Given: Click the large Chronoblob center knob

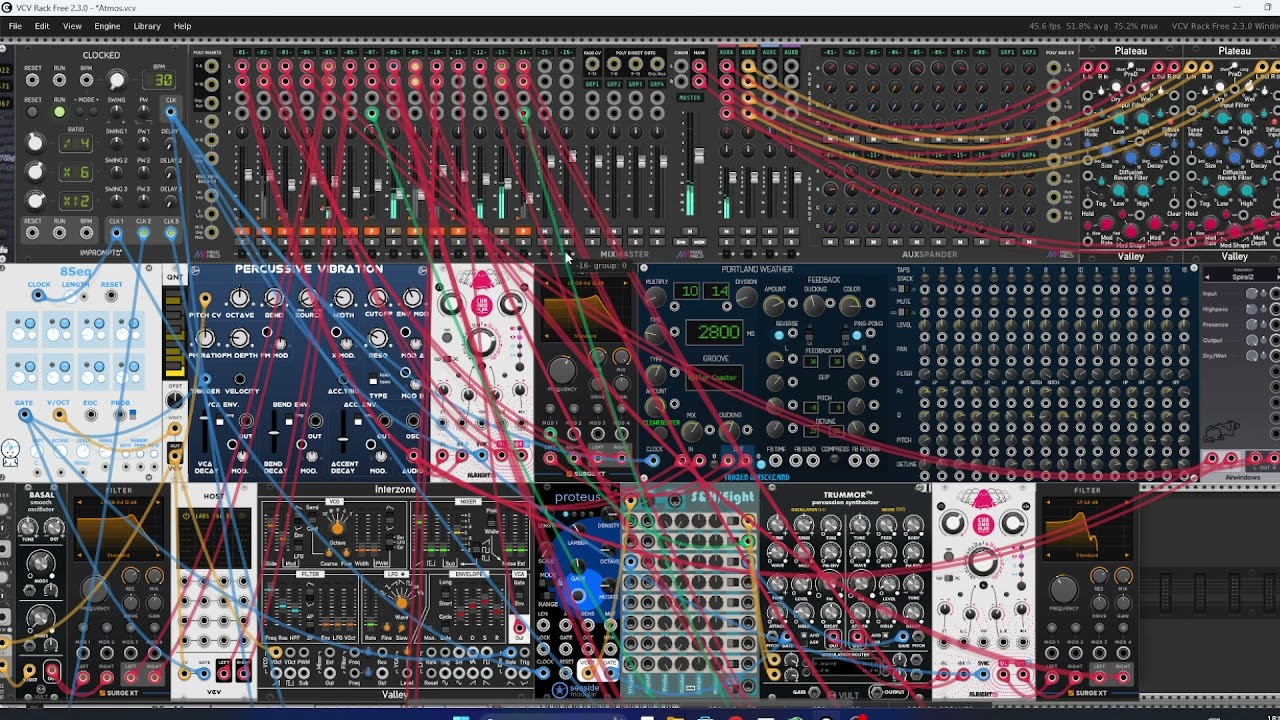Looking at the screenshot, I should tap(481, 343).
